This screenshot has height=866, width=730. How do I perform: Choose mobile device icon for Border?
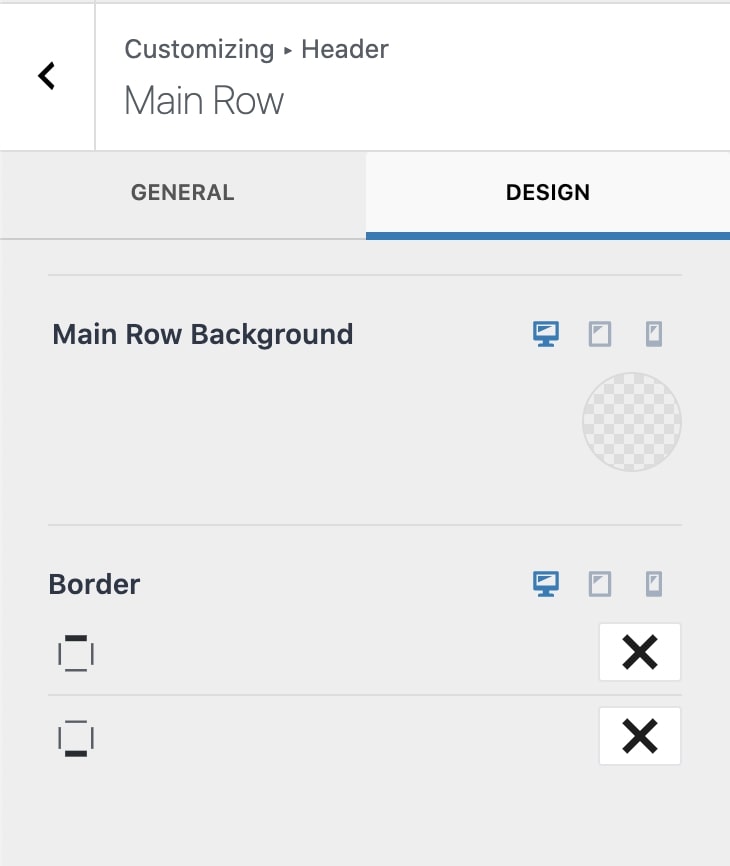click(x=654, y=584)
